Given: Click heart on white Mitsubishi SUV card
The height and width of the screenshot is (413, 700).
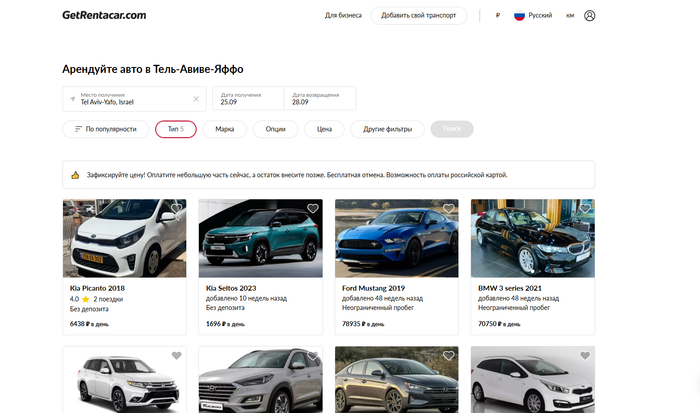Looking at the screenshot, I should (177, 356).
